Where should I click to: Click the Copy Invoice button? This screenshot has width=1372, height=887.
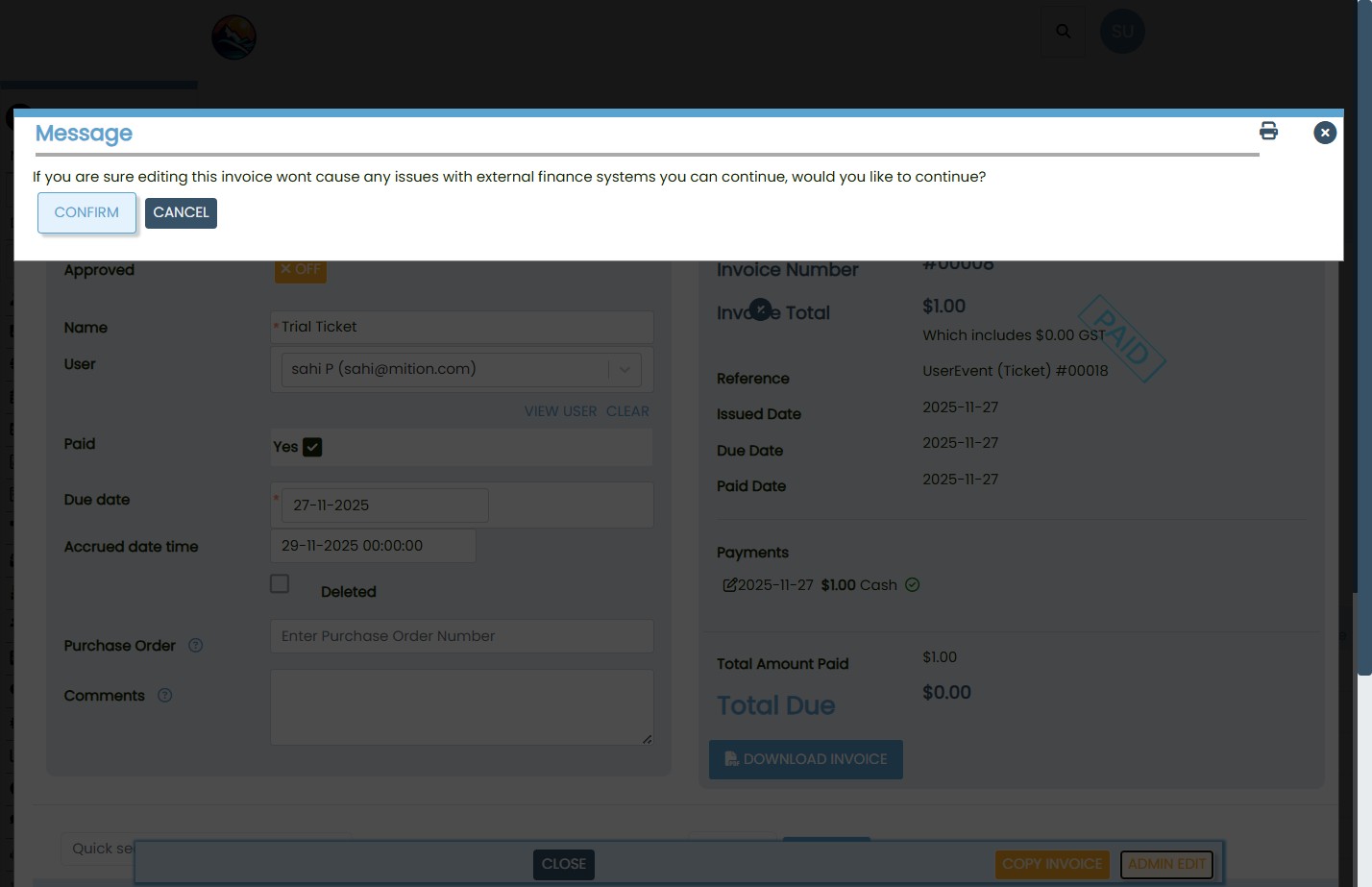pos(1052,864)
